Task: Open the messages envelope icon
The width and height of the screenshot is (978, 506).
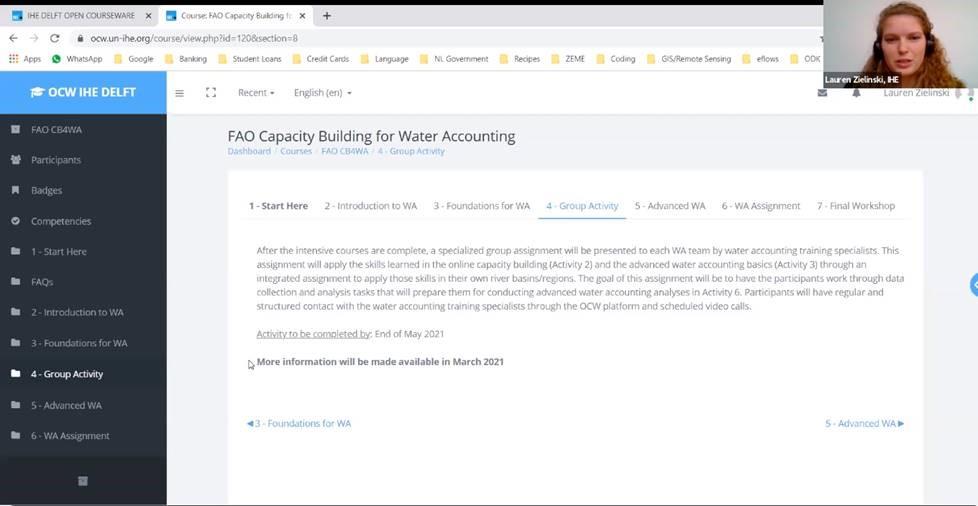Action: (x=822, y=93)
